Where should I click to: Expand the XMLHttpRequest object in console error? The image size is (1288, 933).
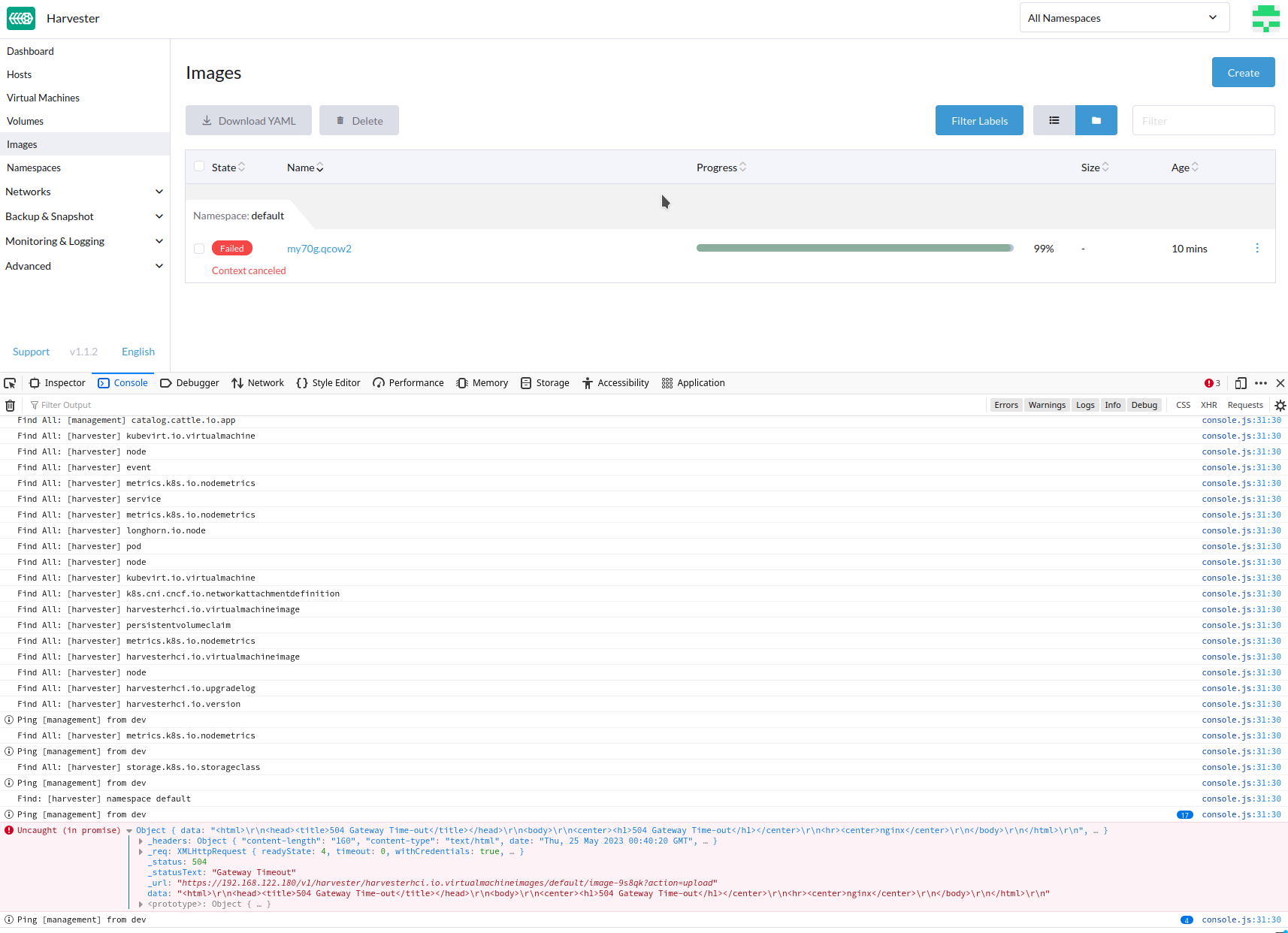[142, 851]
